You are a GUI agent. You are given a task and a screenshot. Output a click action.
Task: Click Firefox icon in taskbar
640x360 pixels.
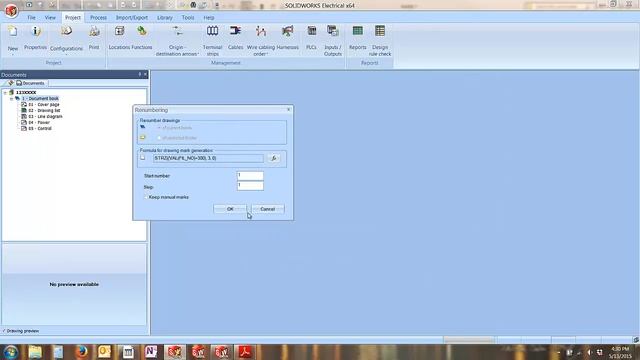81,352
